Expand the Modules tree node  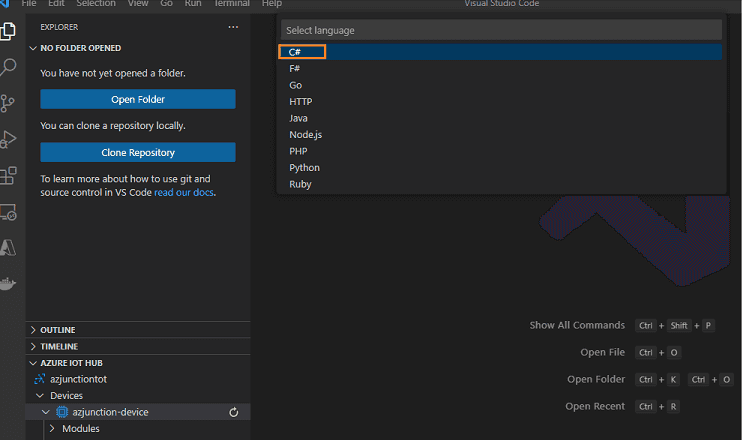[52, 429]
